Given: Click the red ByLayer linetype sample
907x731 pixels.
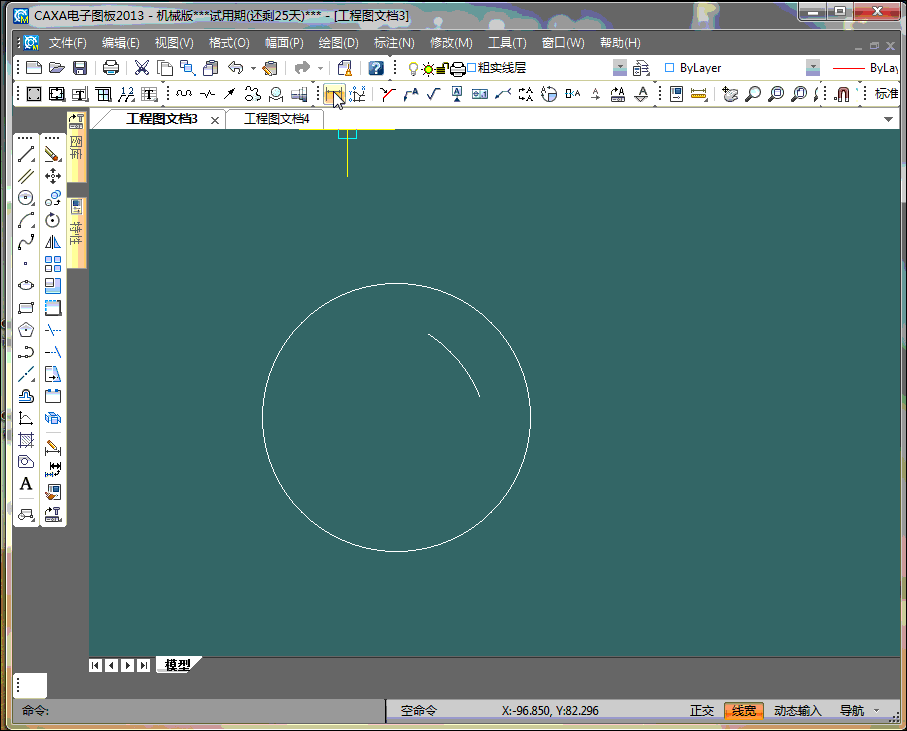Looking at the screenshot, I should click(x=848, y=69).
